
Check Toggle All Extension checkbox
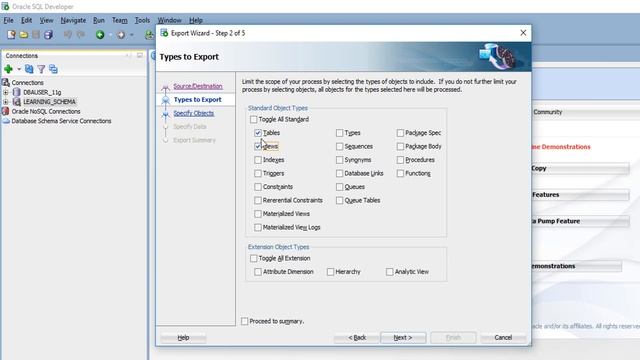tap(253, 258)
